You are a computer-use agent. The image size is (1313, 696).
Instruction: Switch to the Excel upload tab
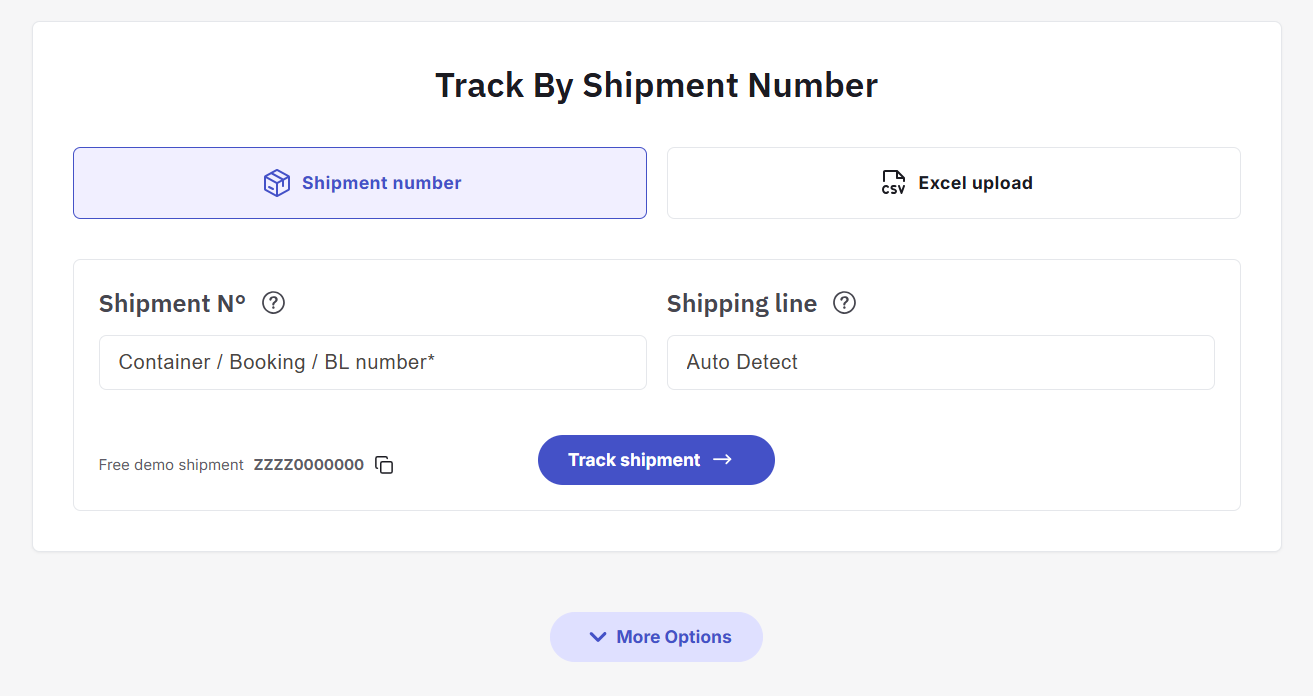(954, 183)
